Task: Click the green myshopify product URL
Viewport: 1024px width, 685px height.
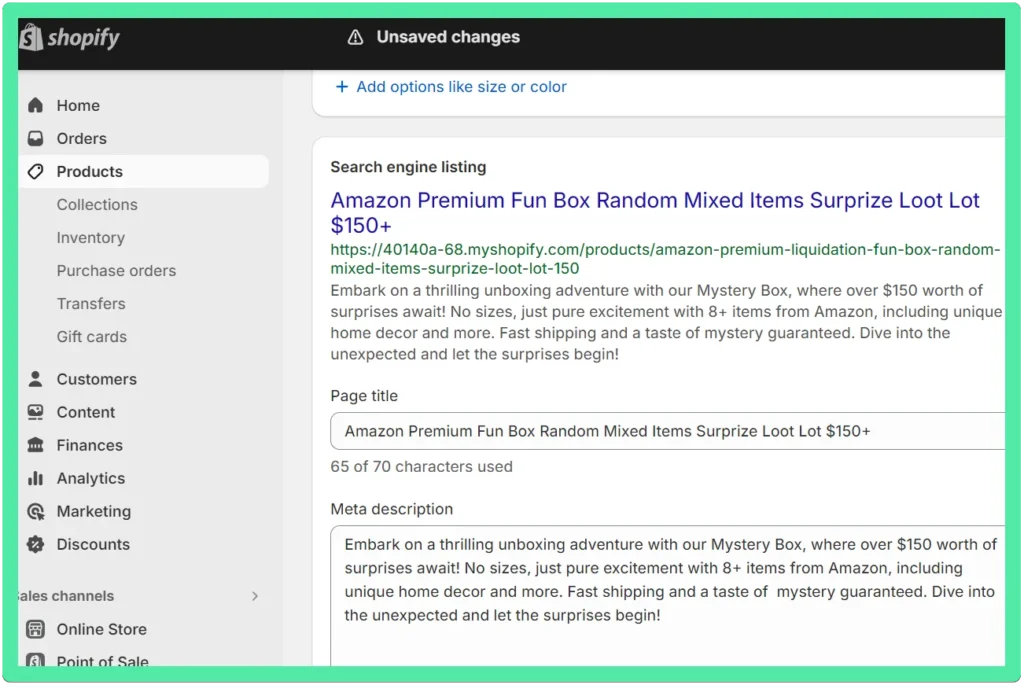Action: pyautogui.click(x=665, y=259)
